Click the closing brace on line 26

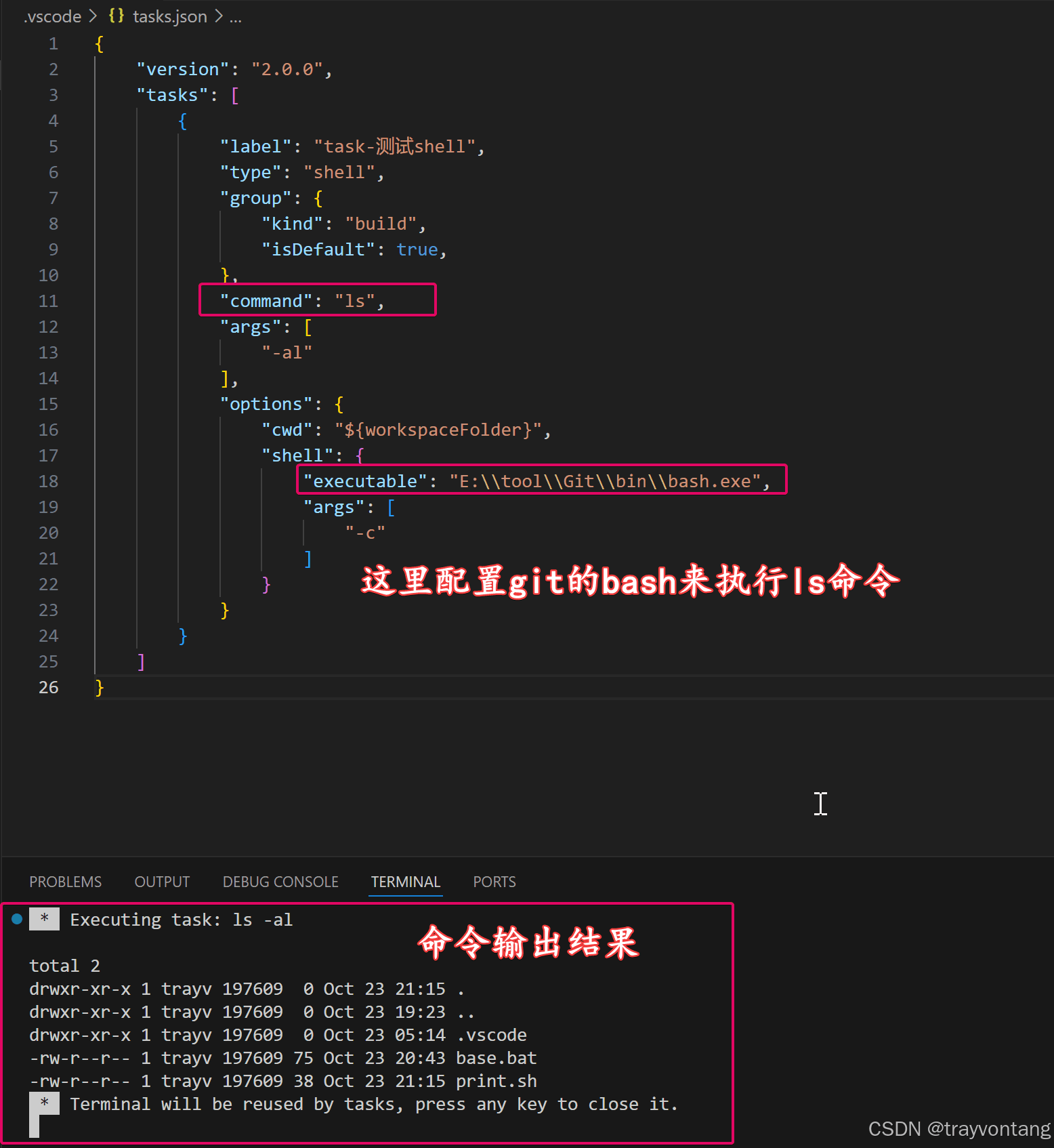(x=100, y=687)
